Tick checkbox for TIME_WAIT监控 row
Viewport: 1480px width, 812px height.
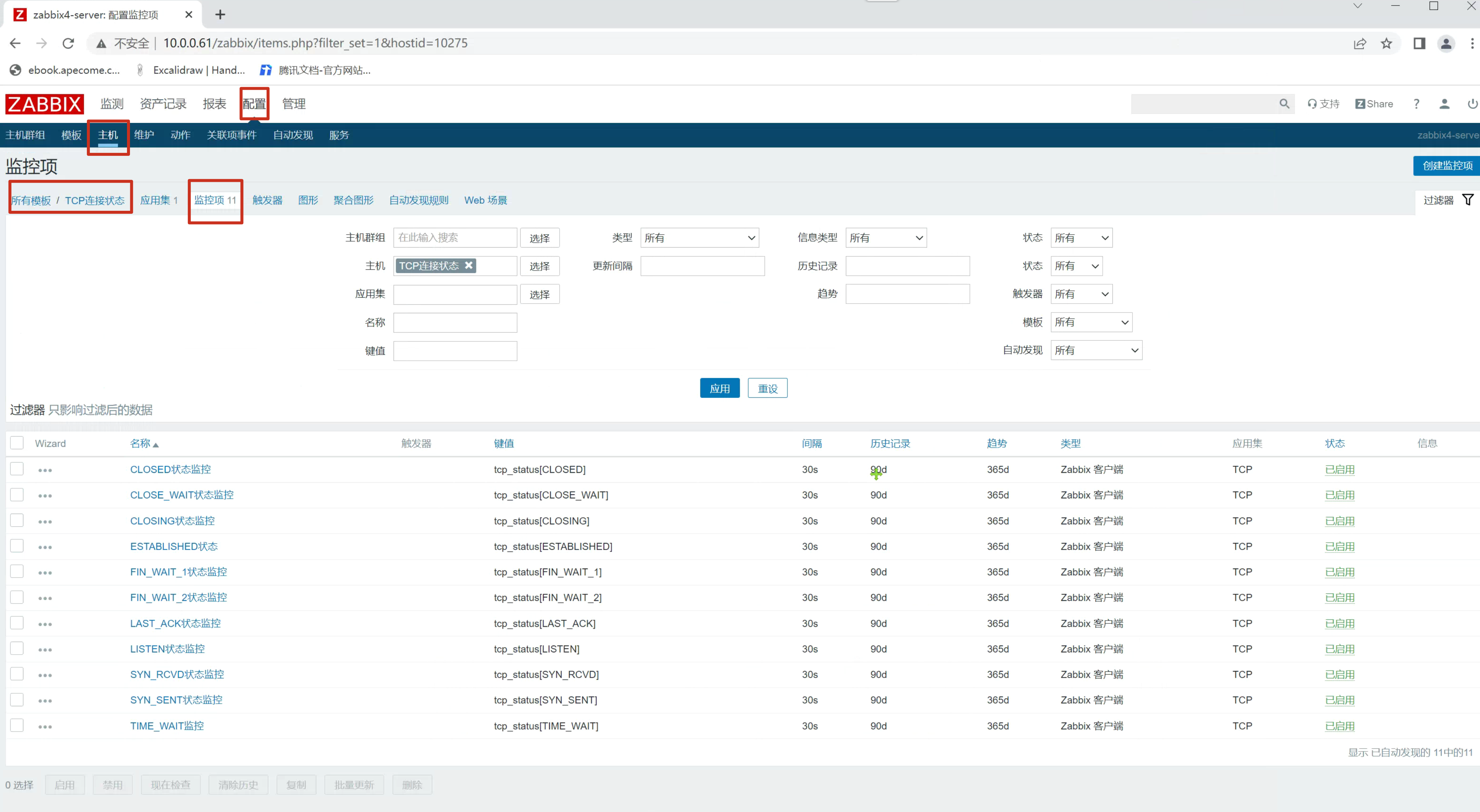click(17, 725)
